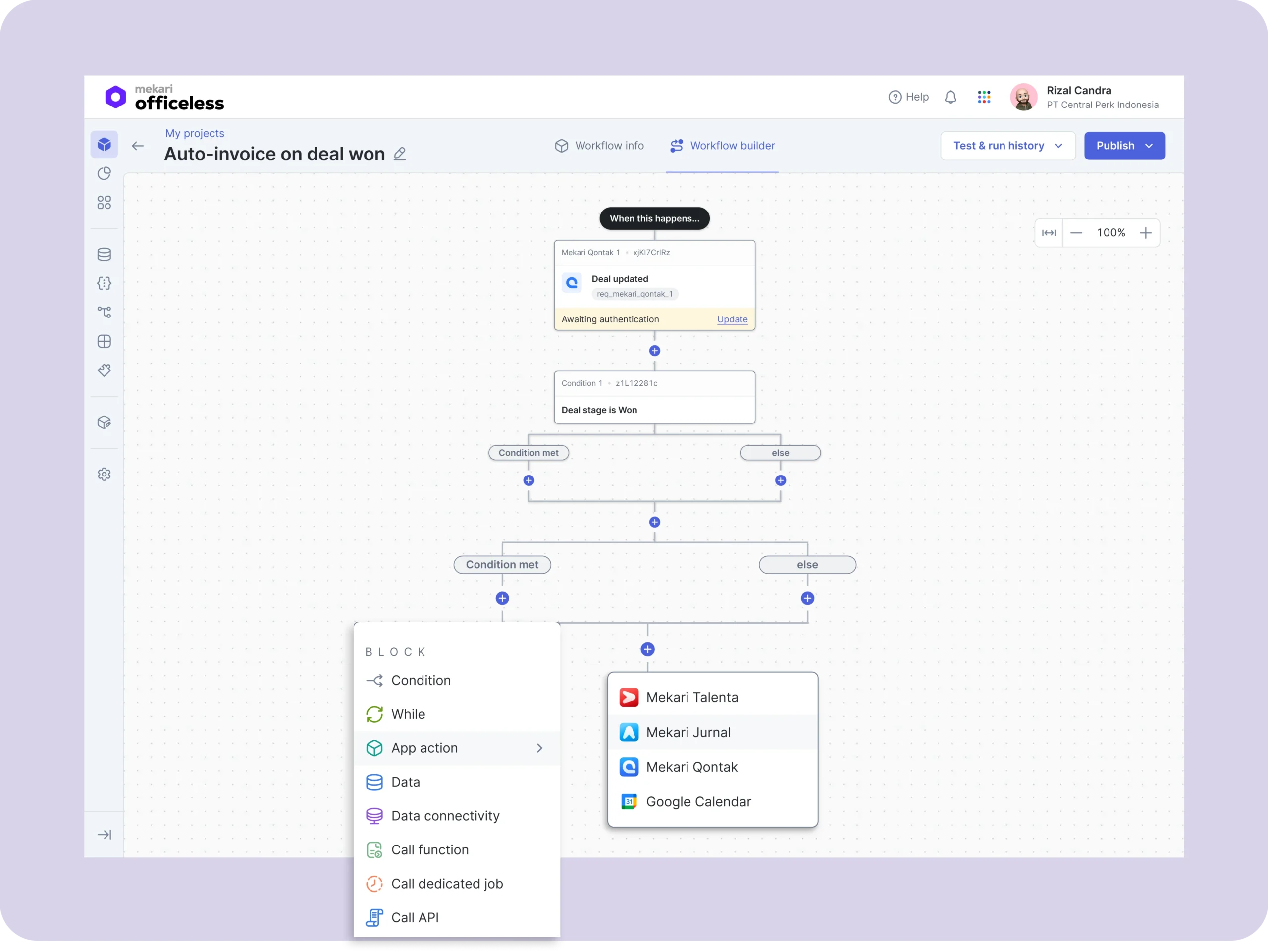Add step below the Deal updated trigger

click(x=655, y=351)
